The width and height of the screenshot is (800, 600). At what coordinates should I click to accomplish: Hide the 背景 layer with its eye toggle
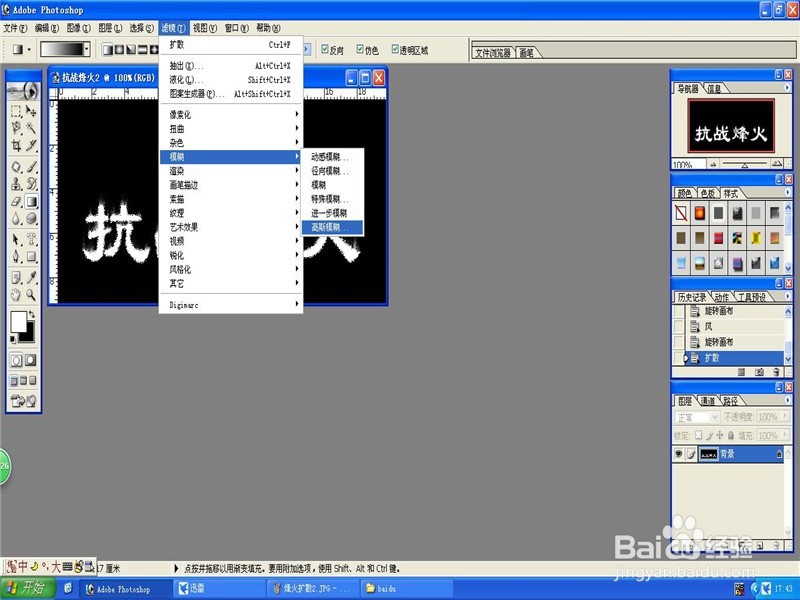click(678, 453)
